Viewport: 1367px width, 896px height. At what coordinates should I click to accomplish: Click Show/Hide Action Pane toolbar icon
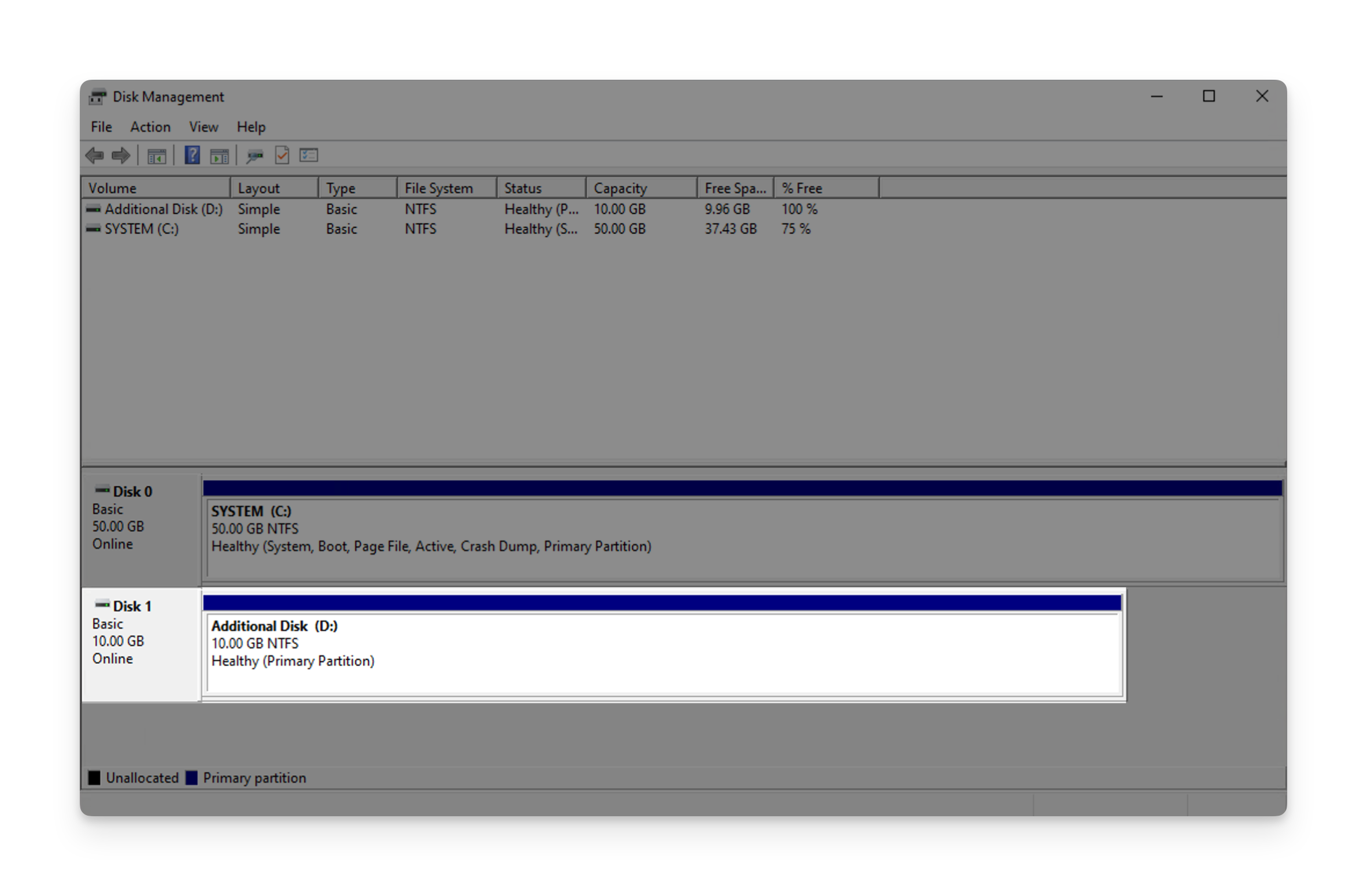(x=219, y=155)
